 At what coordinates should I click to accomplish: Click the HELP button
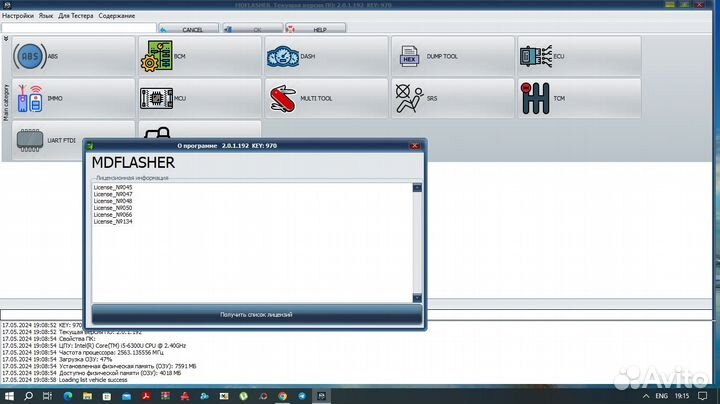click(312, 29)
